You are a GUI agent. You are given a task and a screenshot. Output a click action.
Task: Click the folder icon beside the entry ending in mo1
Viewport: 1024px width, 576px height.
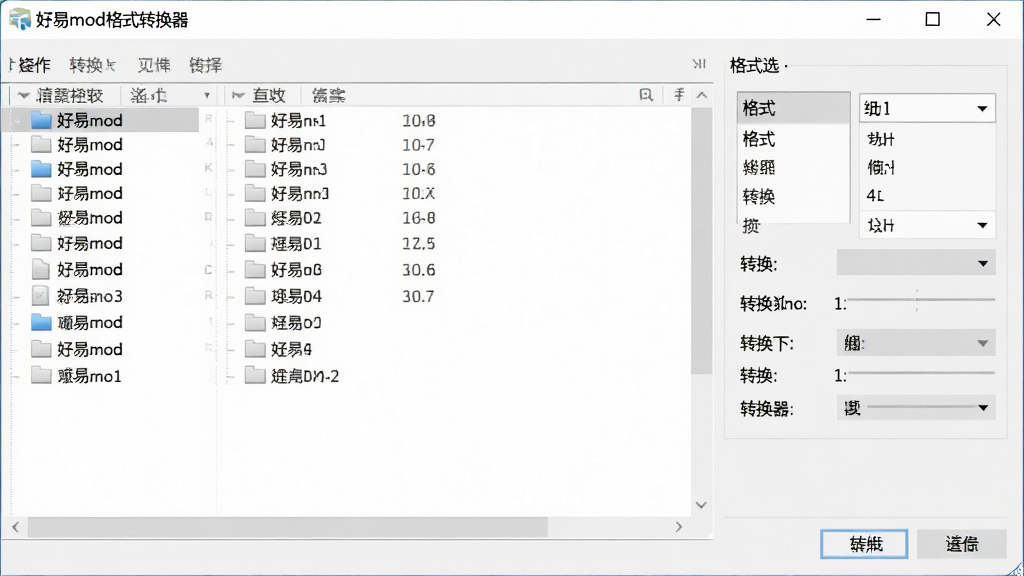[x=41, y=376]
